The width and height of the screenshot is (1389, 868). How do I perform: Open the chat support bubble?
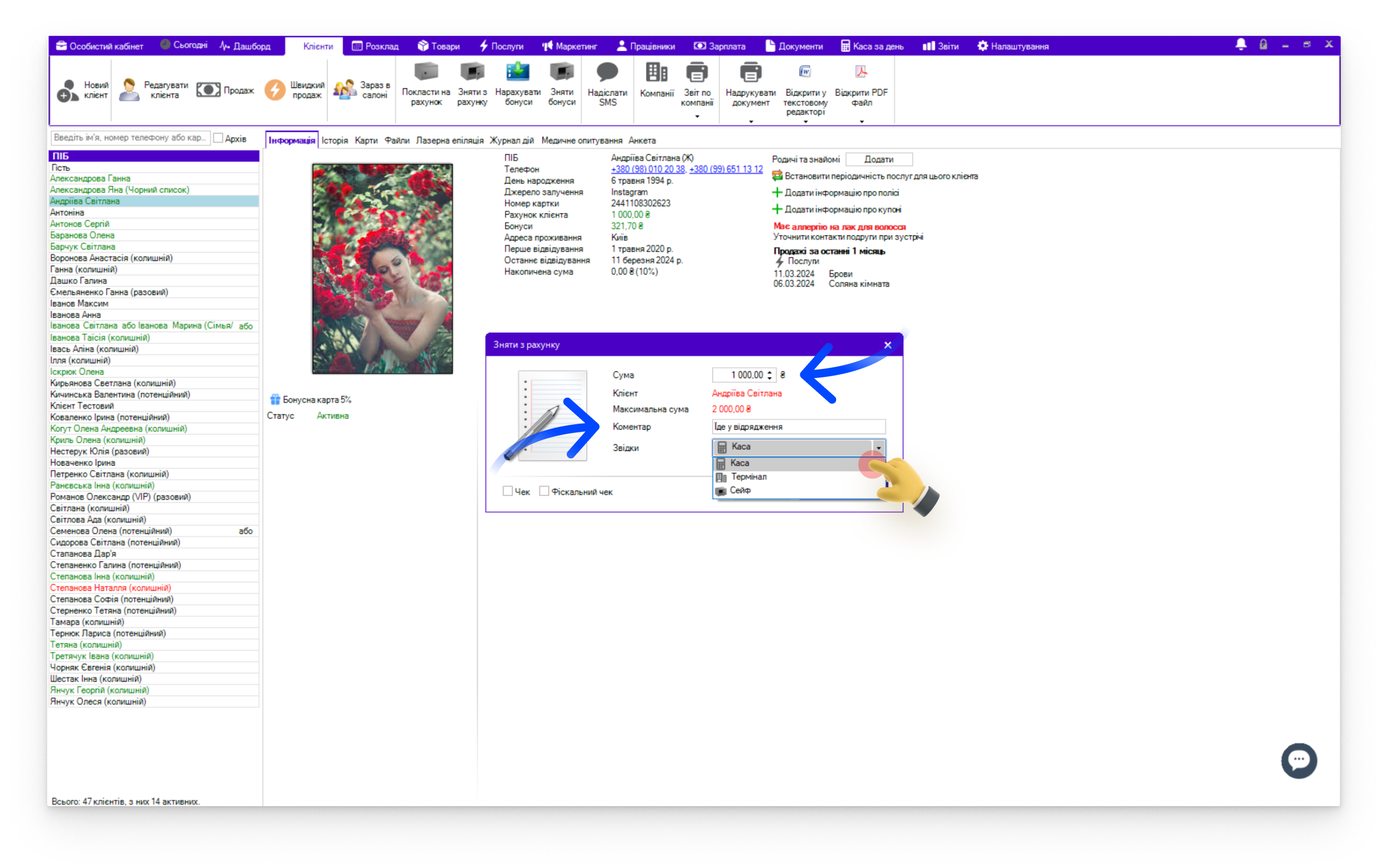pyautogui.click(x=1299, y=761)
